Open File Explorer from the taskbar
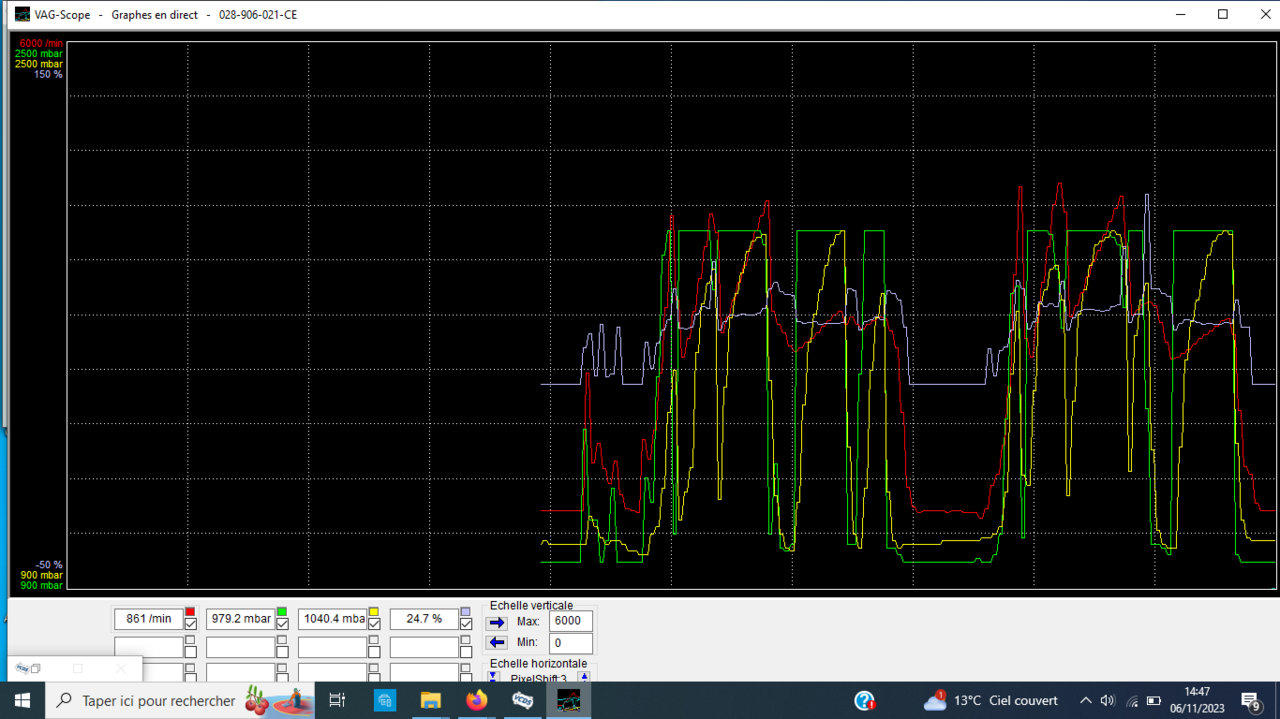 (430, 701)
